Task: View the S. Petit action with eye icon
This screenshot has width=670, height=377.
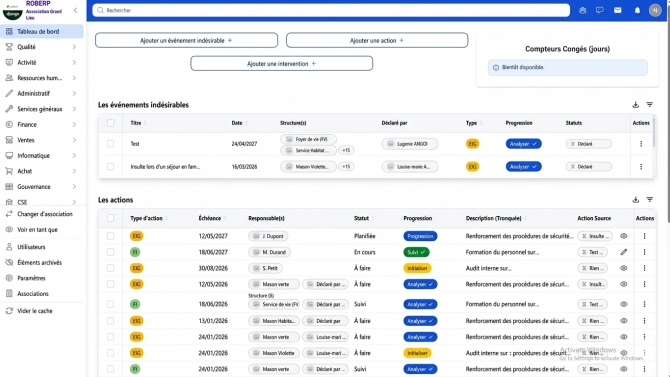Action: tap(624, 268)
